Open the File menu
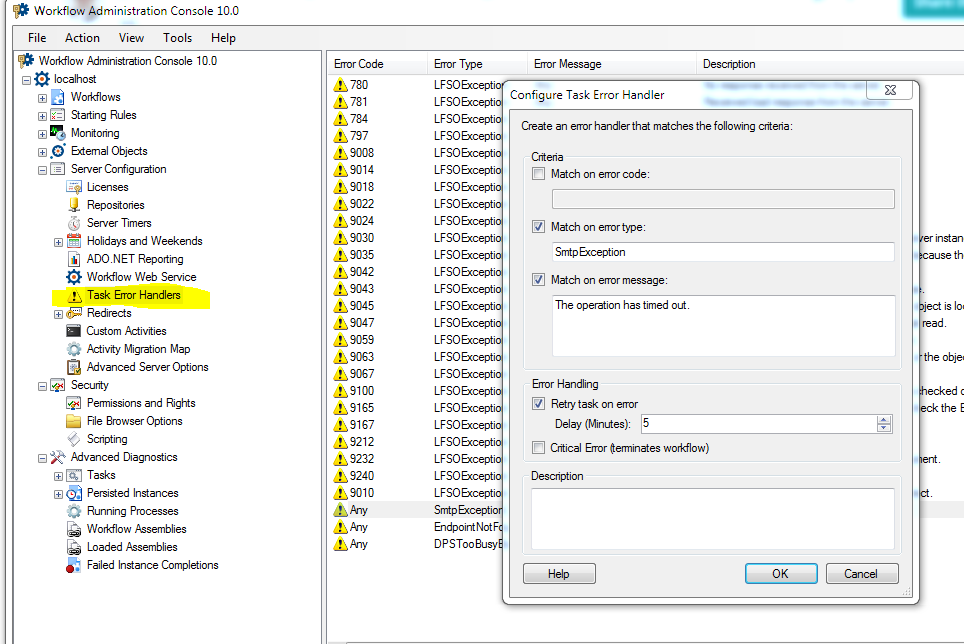The width and height of the screenshot is (964, 644). [37, 38]
